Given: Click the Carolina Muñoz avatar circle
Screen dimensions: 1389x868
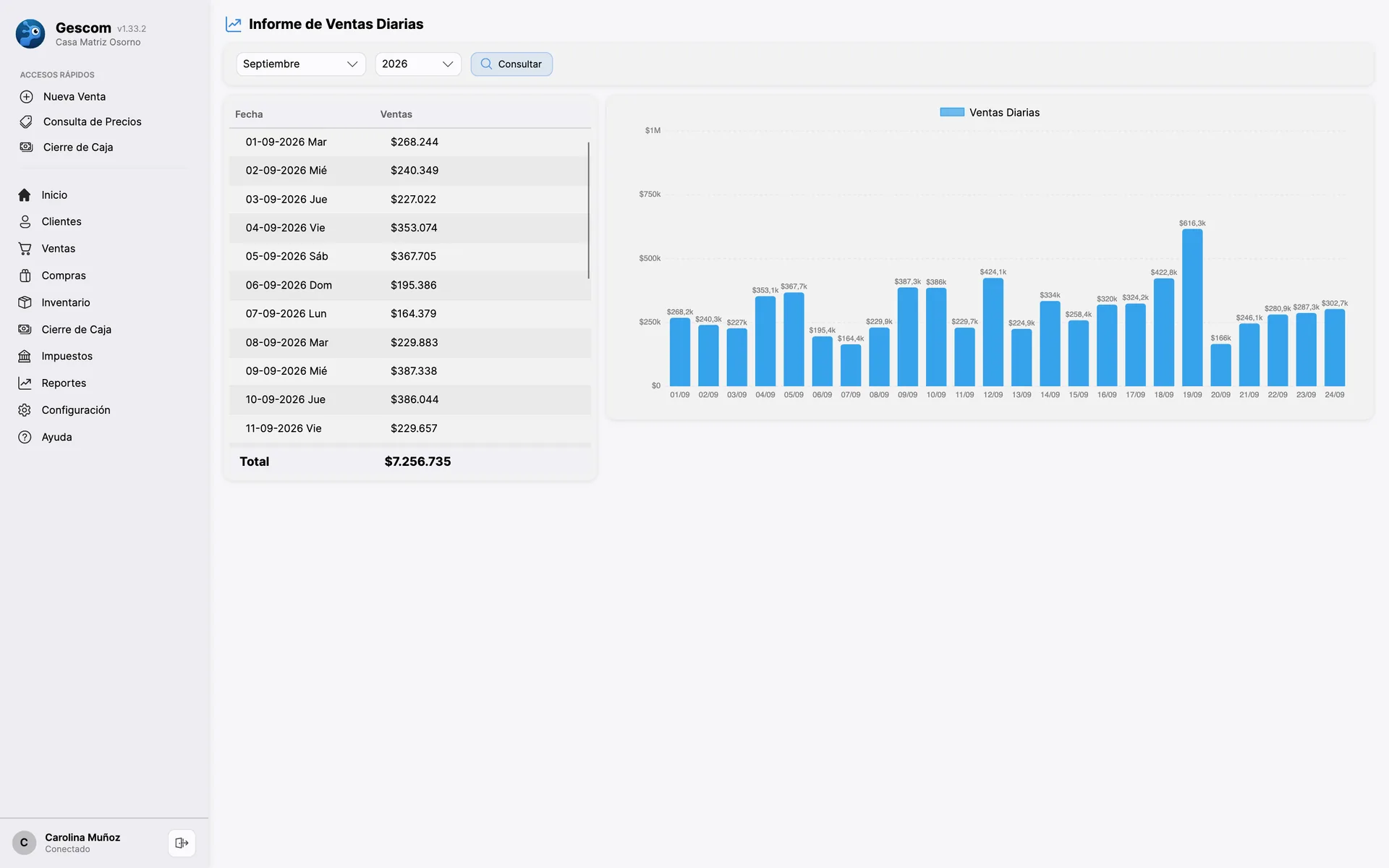Looking at the screenshot, I should click(x=24, y=843).
